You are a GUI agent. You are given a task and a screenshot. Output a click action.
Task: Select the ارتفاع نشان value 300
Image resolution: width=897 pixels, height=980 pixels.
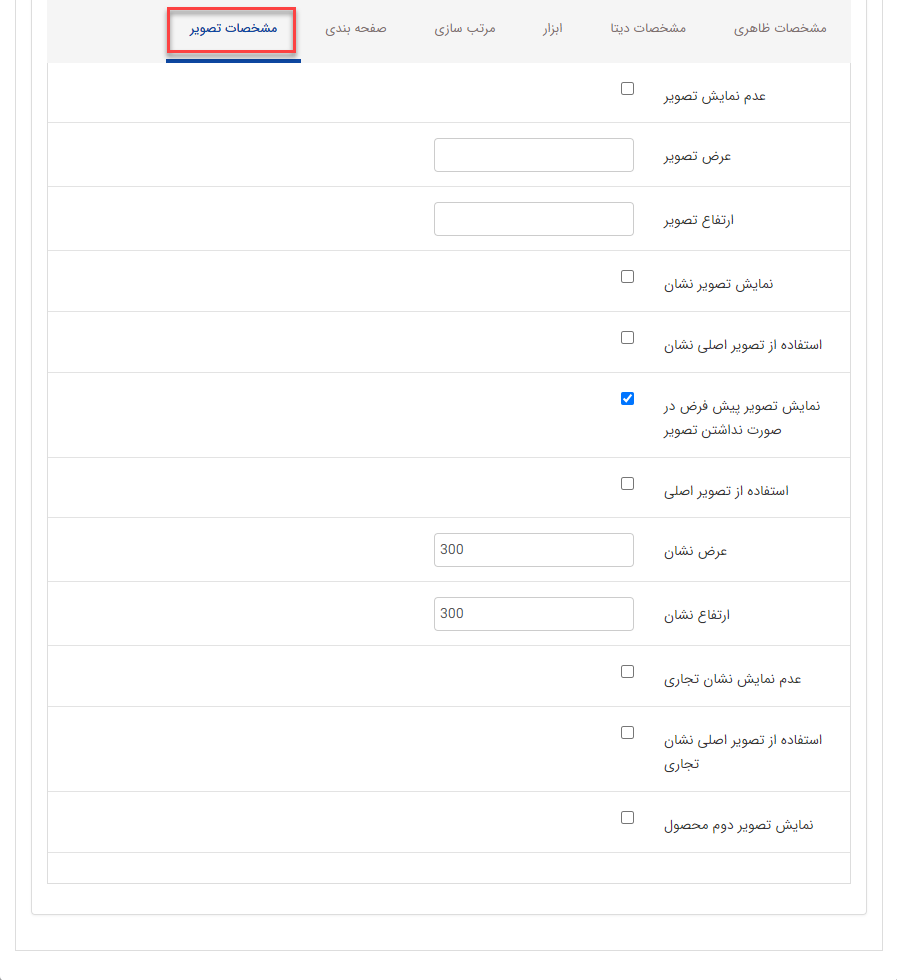533,613
